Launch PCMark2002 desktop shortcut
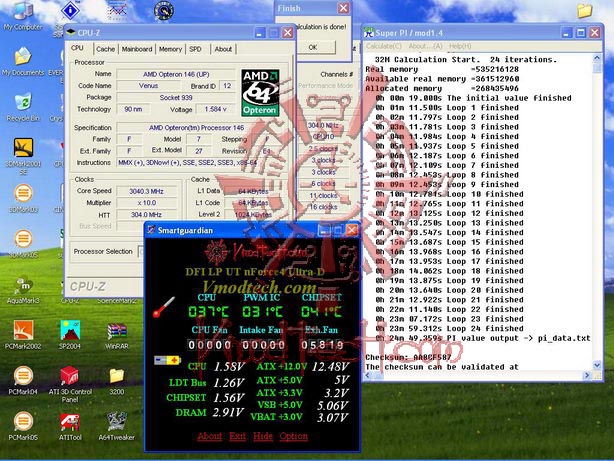The height and width of the screenshot is (461, 614). pos(23,335)
